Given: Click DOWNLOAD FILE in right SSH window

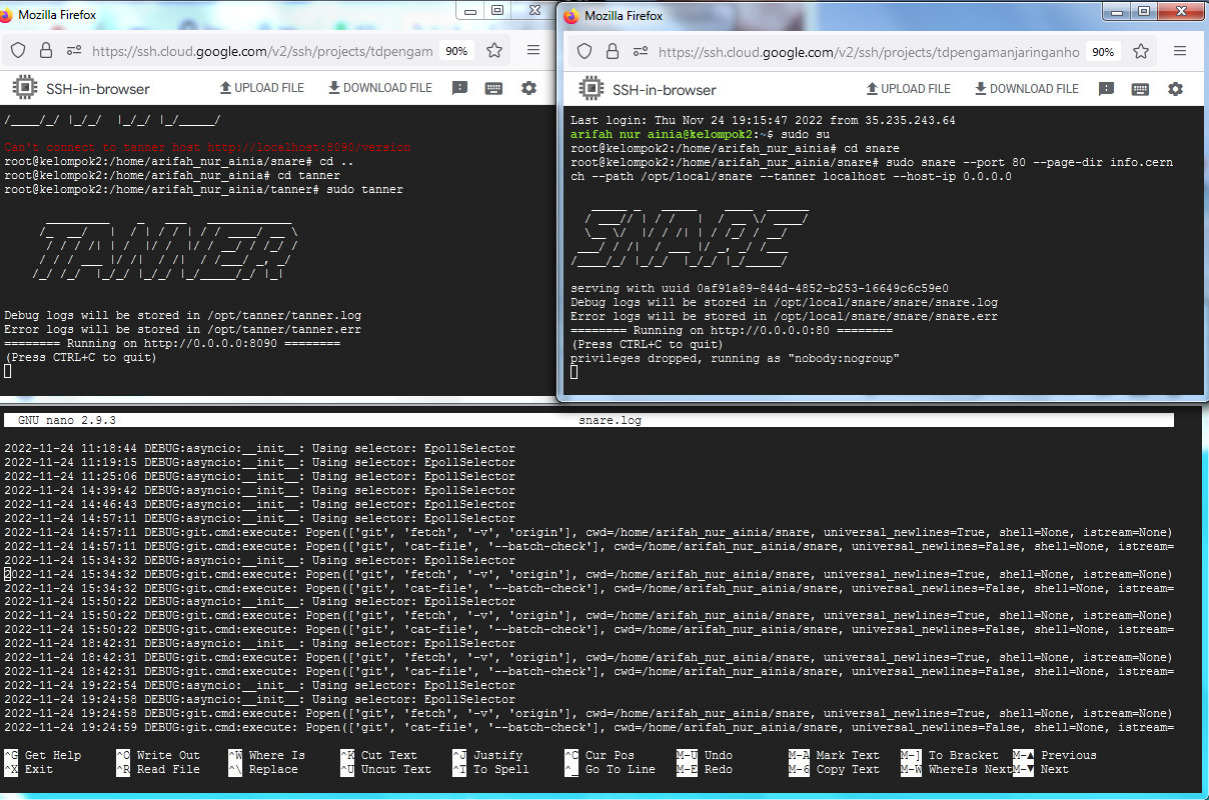Looking at the screenshot, I should point(1027,89).
